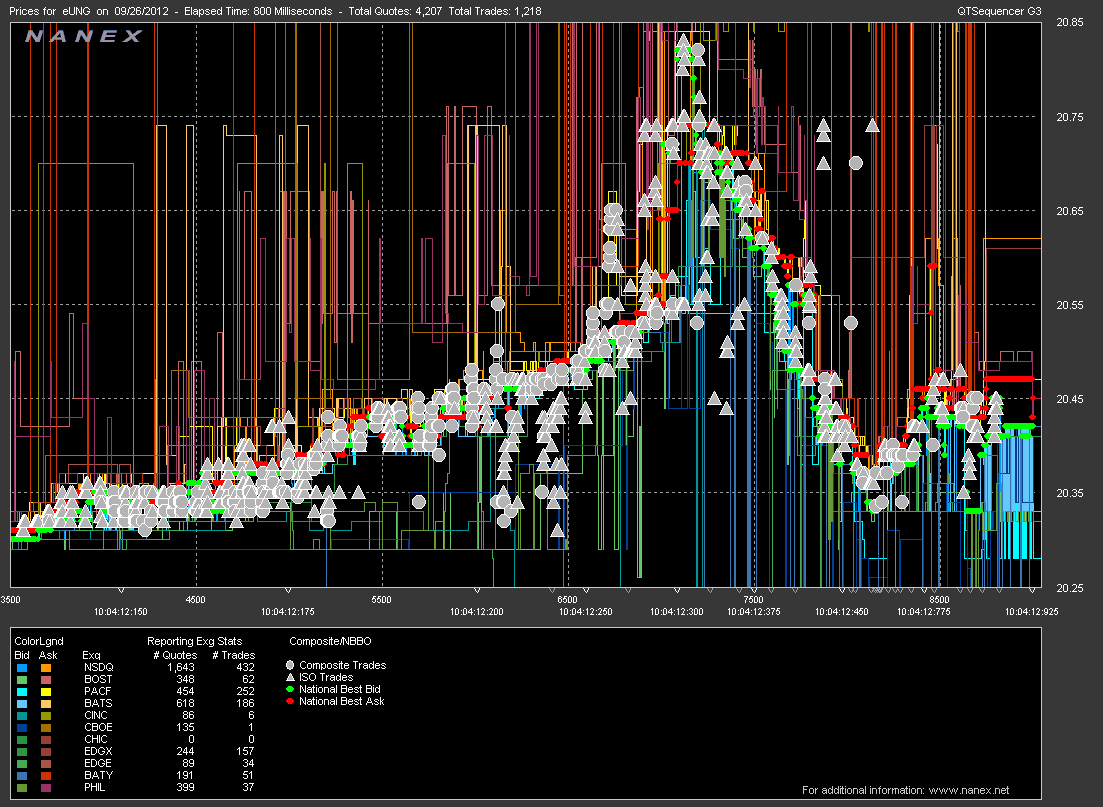1103x807 pixels.
Task: Choose the EDGX ask color swatch
Action: point(46,751)
